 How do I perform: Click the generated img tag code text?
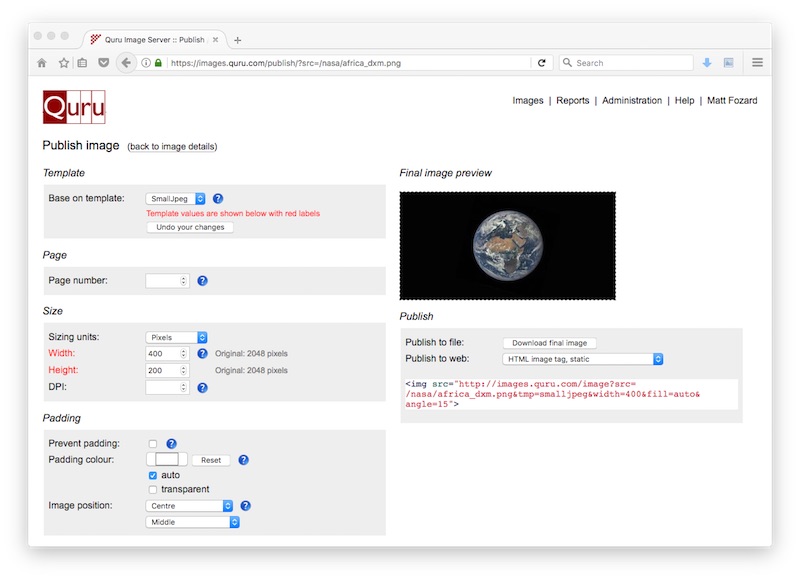[x=571, y=394]
